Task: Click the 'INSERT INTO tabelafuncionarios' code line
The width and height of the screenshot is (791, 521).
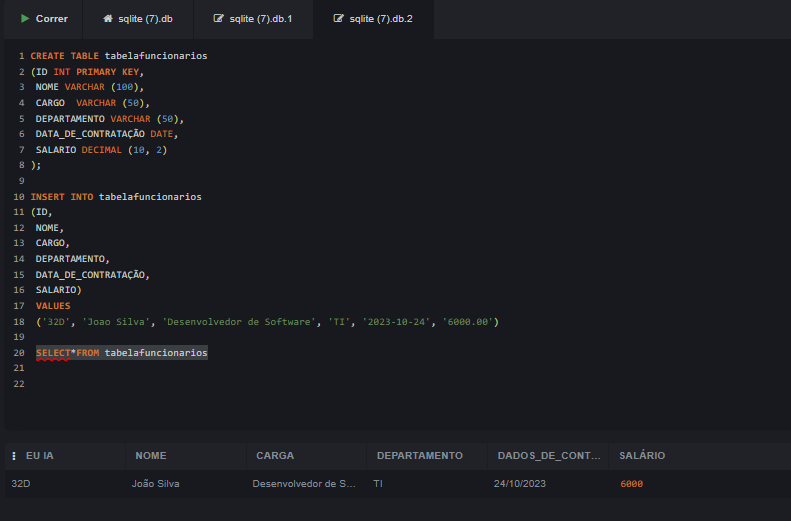Action: [x=116, y=197]
